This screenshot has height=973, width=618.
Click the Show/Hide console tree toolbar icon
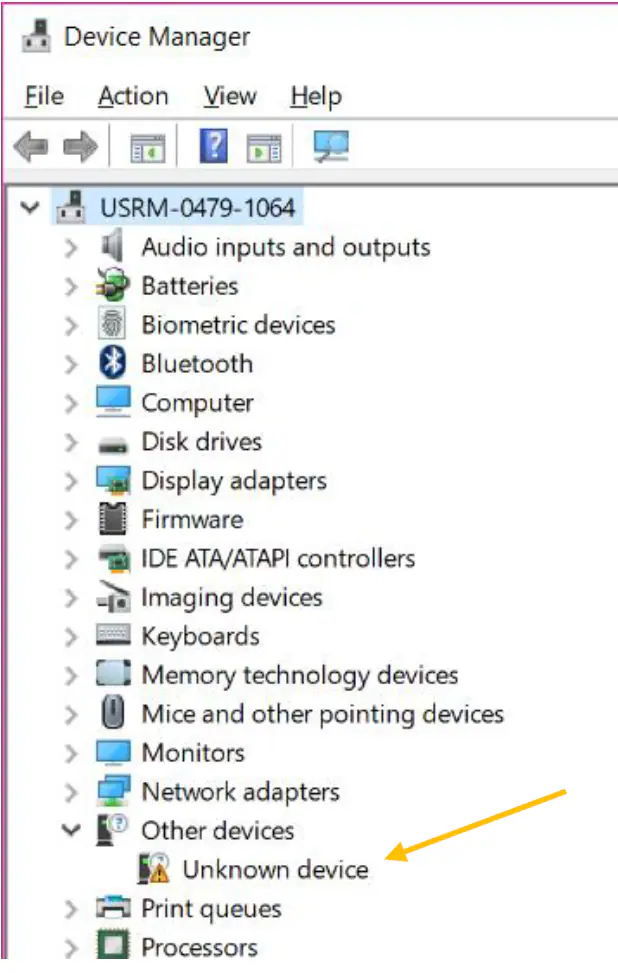pos(147,148)
